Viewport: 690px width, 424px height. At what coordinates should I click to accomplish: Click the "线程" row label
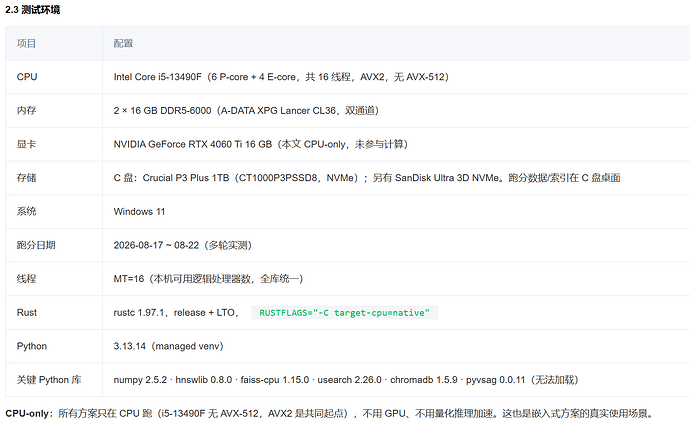click(26, 279)
